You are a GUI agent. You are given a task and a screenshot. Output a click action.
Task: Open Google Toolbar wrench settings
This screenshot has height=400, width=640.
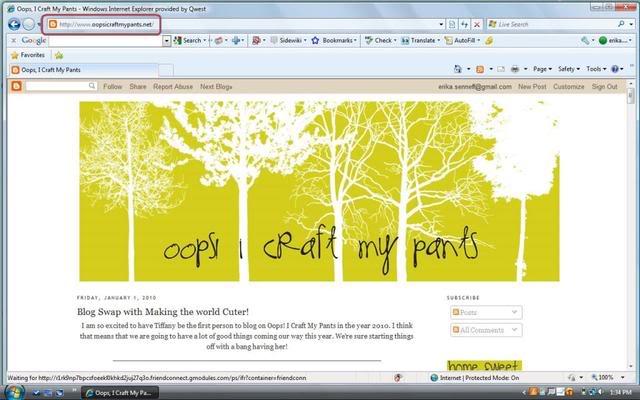click(x=586, y=40)
